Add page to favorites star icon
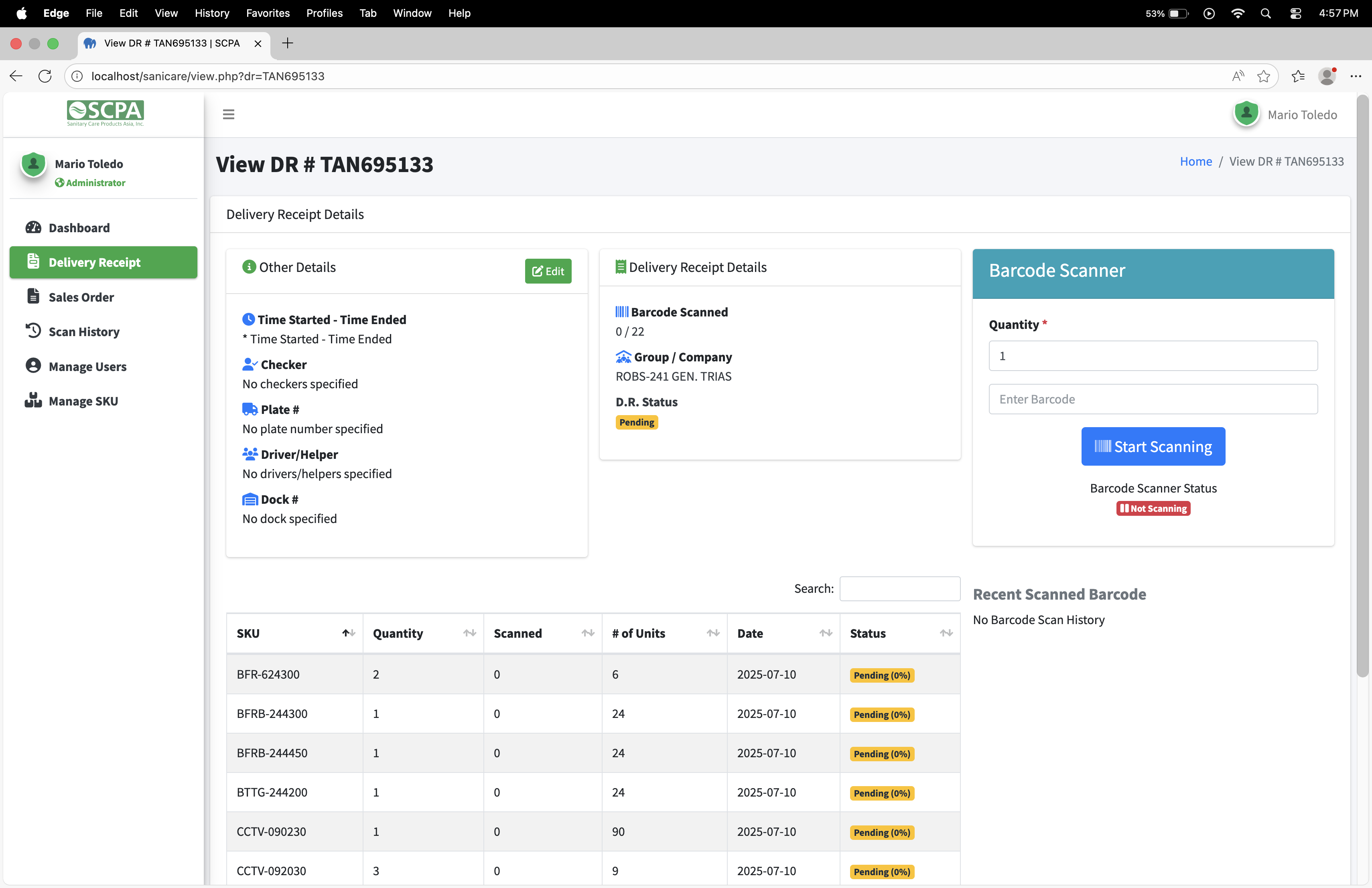The image size is (1372, 888). 1263,76
